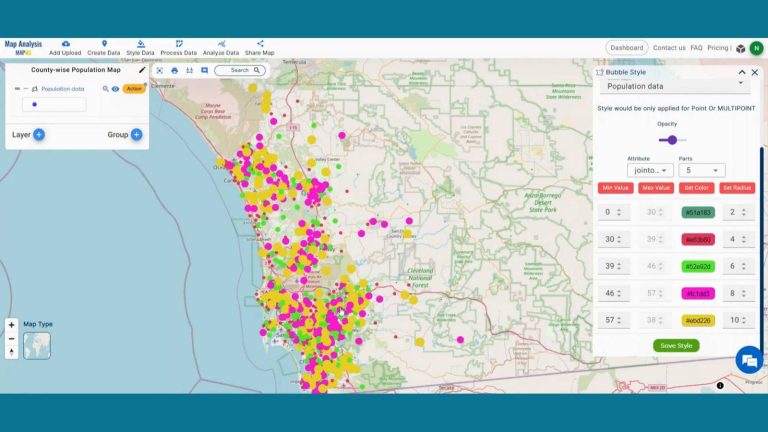Open Action menu for Population data layer
Screen dimensions: 768x432
[x=134, y=89]
